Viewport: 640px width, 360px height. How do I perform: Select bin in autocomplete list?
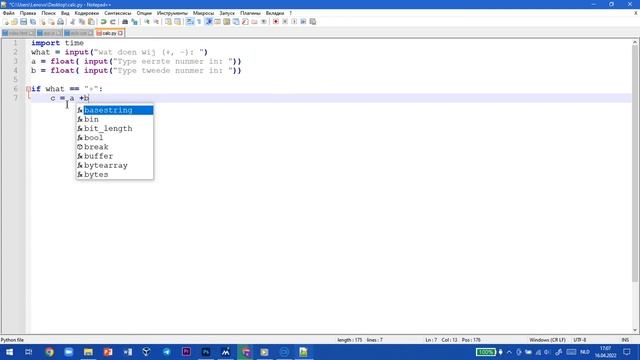115,119
